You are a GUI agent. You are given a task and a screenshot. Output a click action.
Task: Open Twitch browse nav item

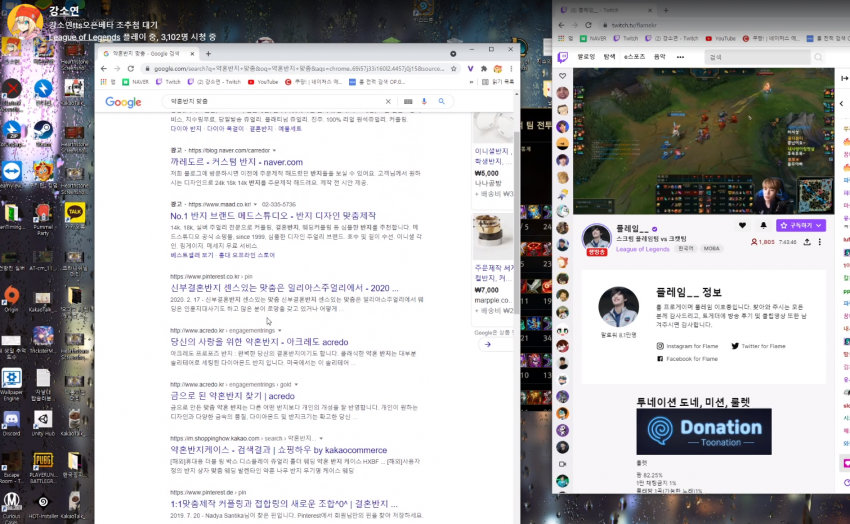coord(609,57)
